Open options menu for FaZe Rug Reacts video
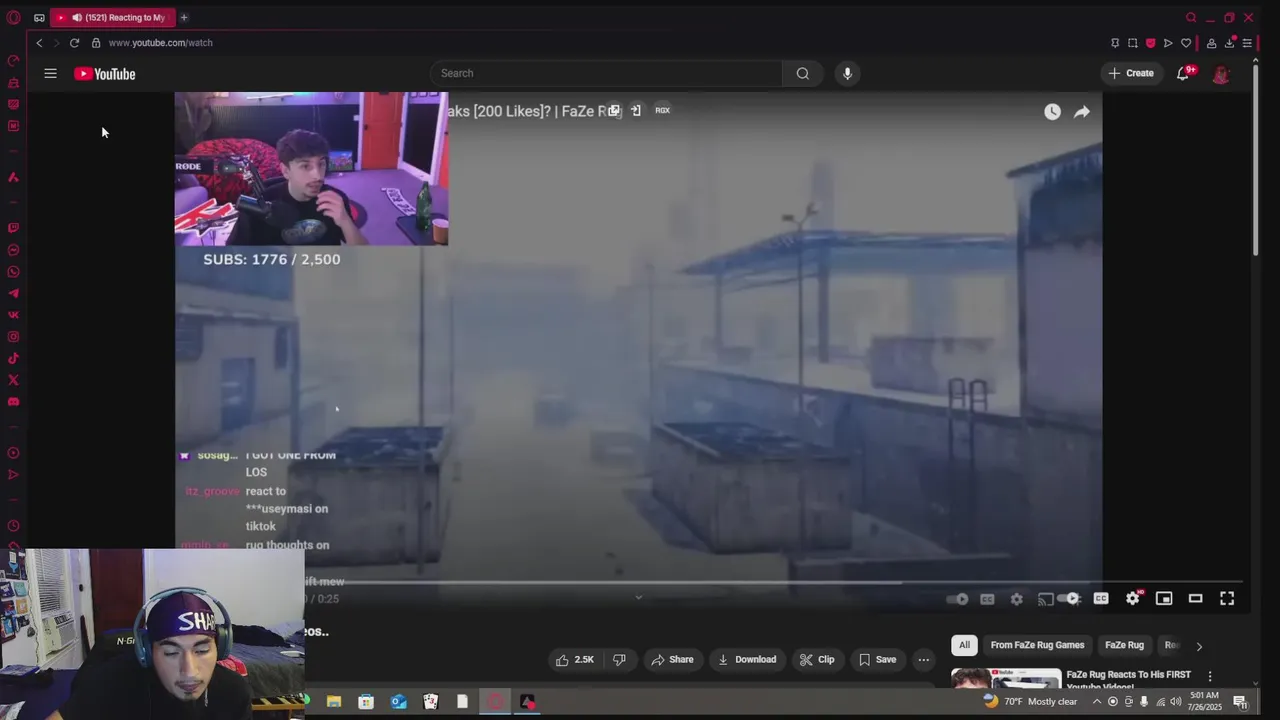The height and width of the screenshot is (720, 1280). point(1210,677)
